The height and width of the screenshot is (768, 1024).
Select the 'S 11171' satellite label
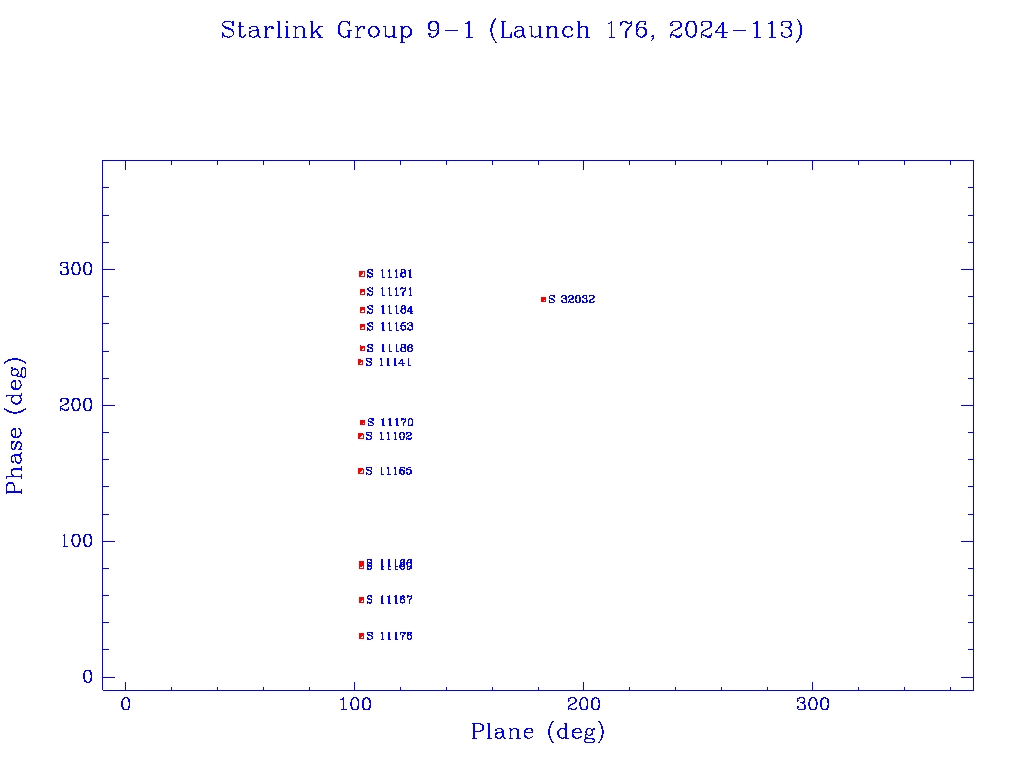click(389, 292)
